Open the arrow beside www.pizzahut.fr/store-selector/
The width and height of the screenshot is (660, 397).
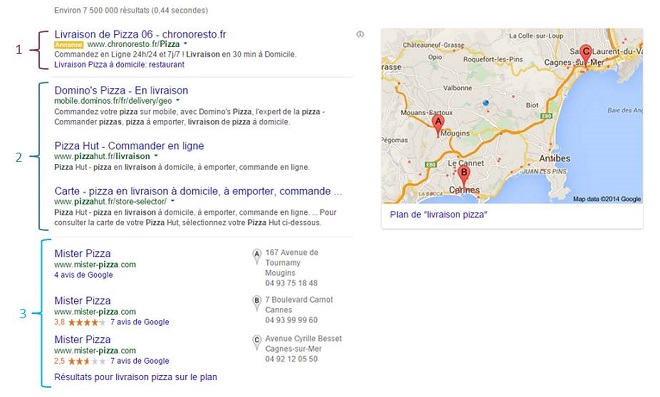point(172,201)
